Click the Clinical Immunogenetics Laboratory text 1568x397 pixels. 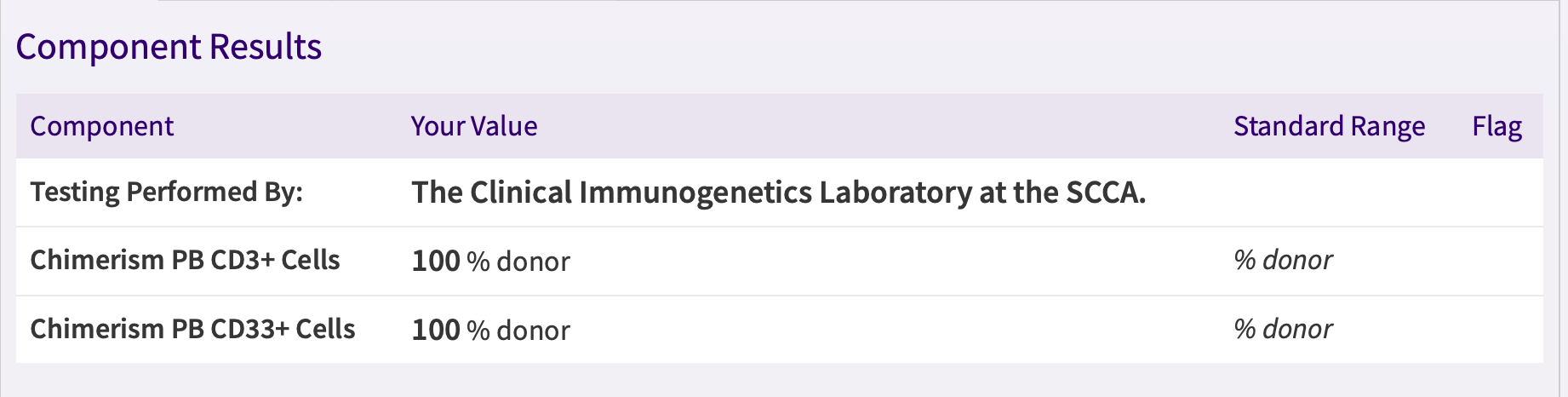(691, 193)
